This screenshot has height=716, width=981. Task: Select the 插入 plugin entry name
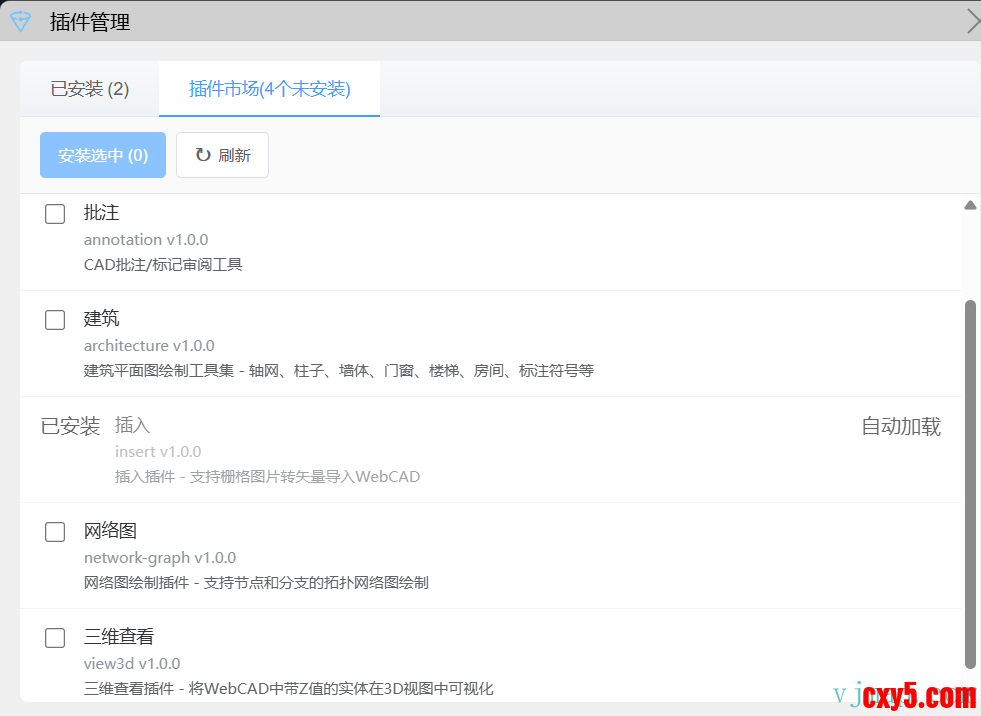[133, 426]
